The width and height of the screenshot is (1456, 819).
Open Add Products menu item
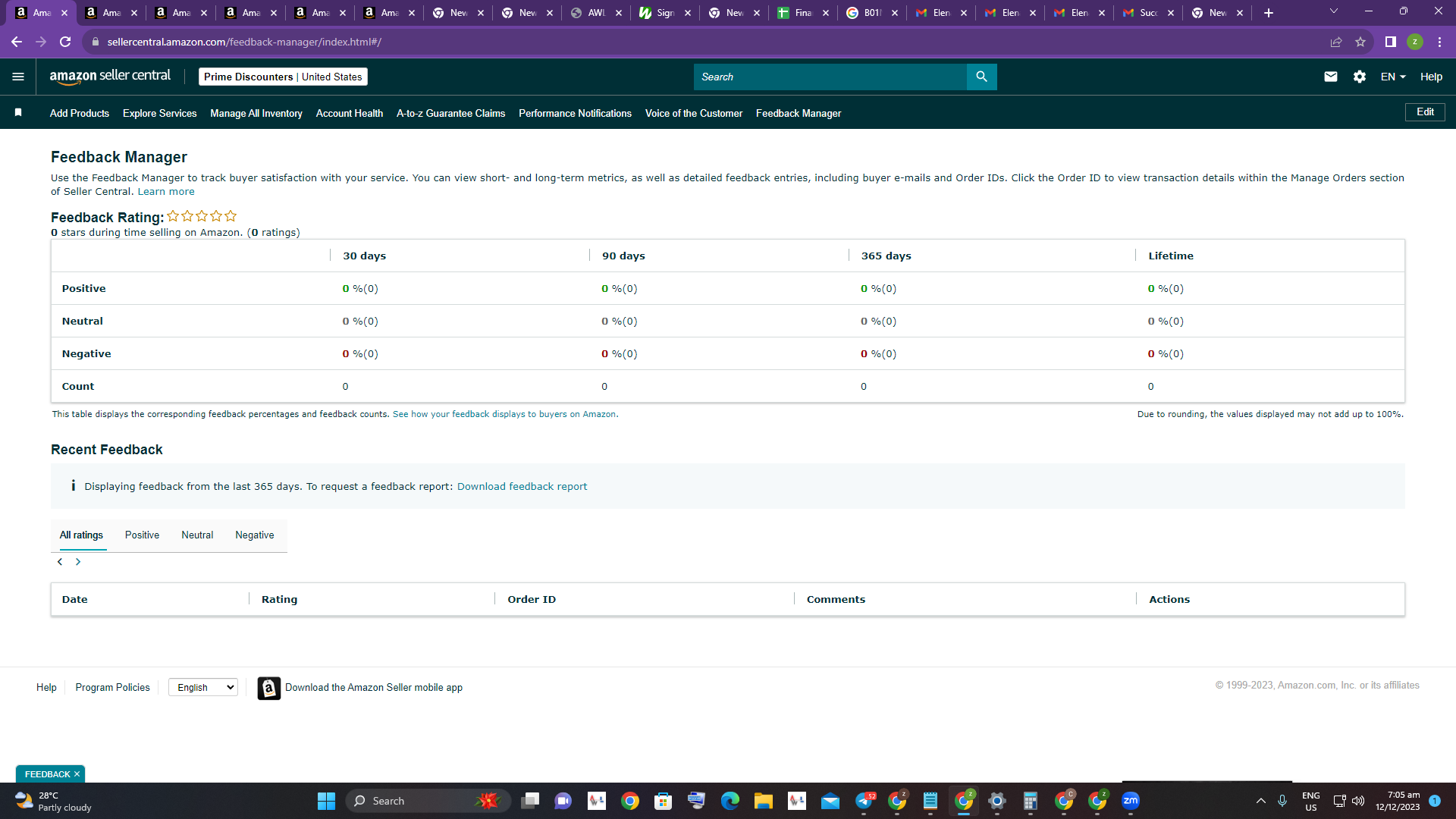click(x=80, y=113)
